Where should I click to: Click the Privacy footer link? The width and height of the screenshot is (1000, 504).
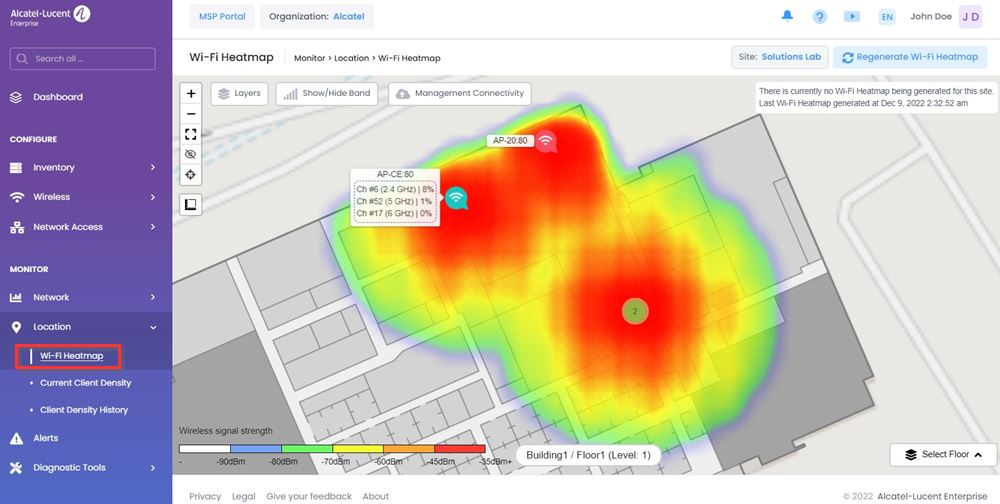[x=205, y=496]
